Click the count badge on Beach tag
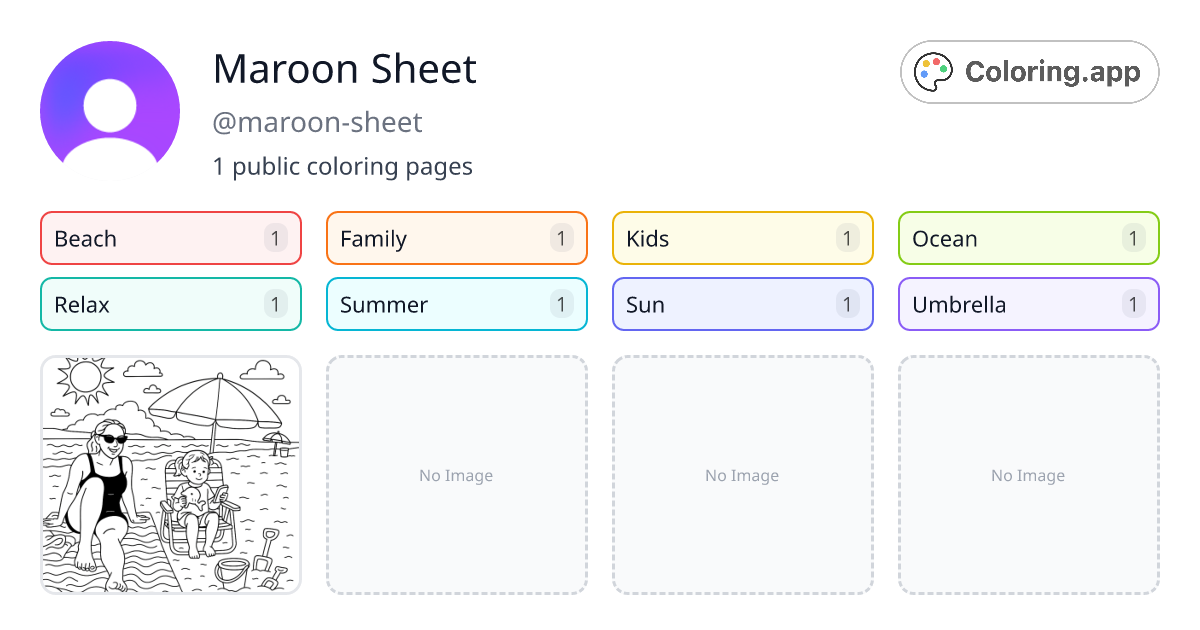The height and width of the screenshot is (630, 1200). pyautogui.click(x=276, y=238)
